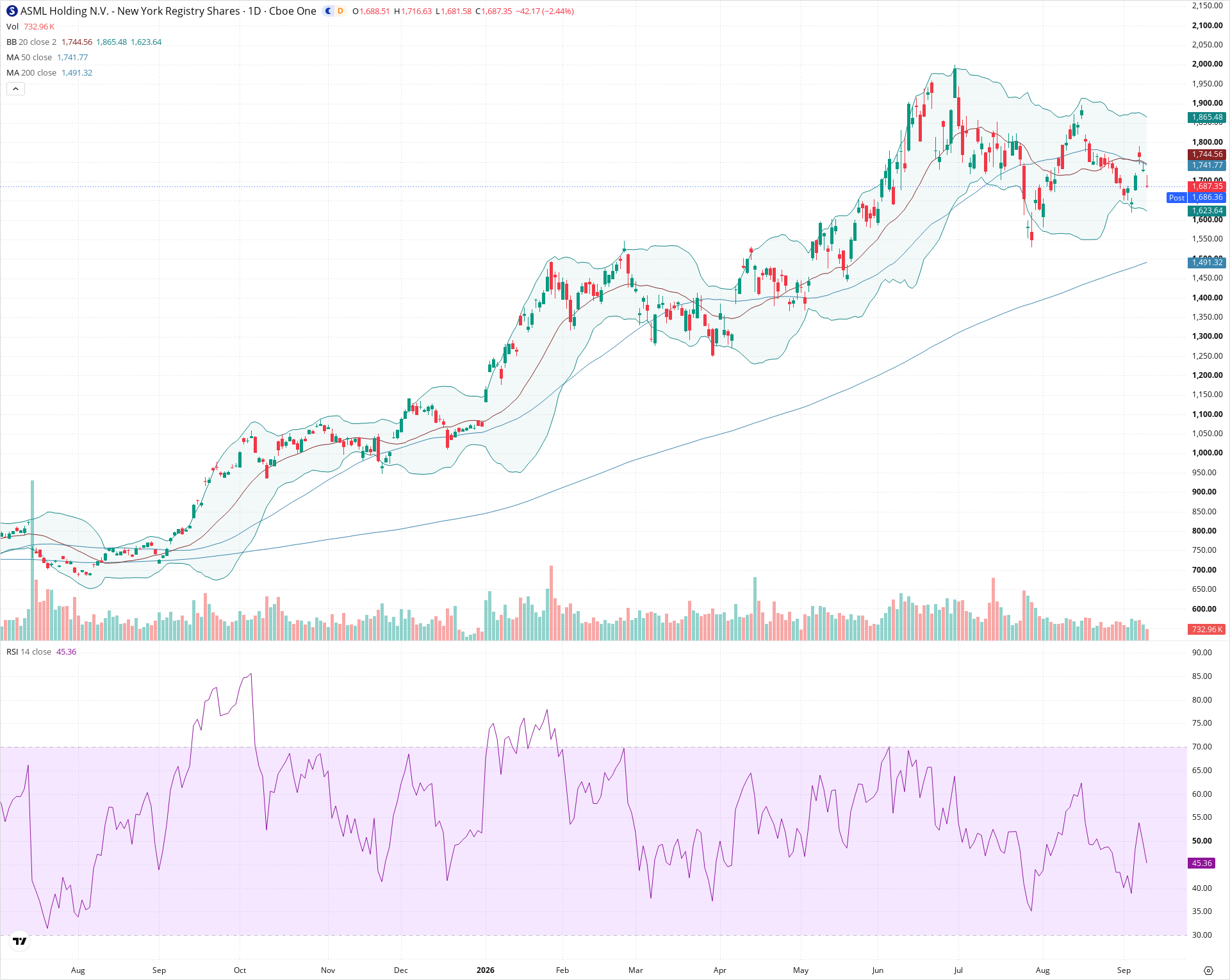Click the Mar label on the time axis
The image size is (1230, 980).
tap(635, 970)
